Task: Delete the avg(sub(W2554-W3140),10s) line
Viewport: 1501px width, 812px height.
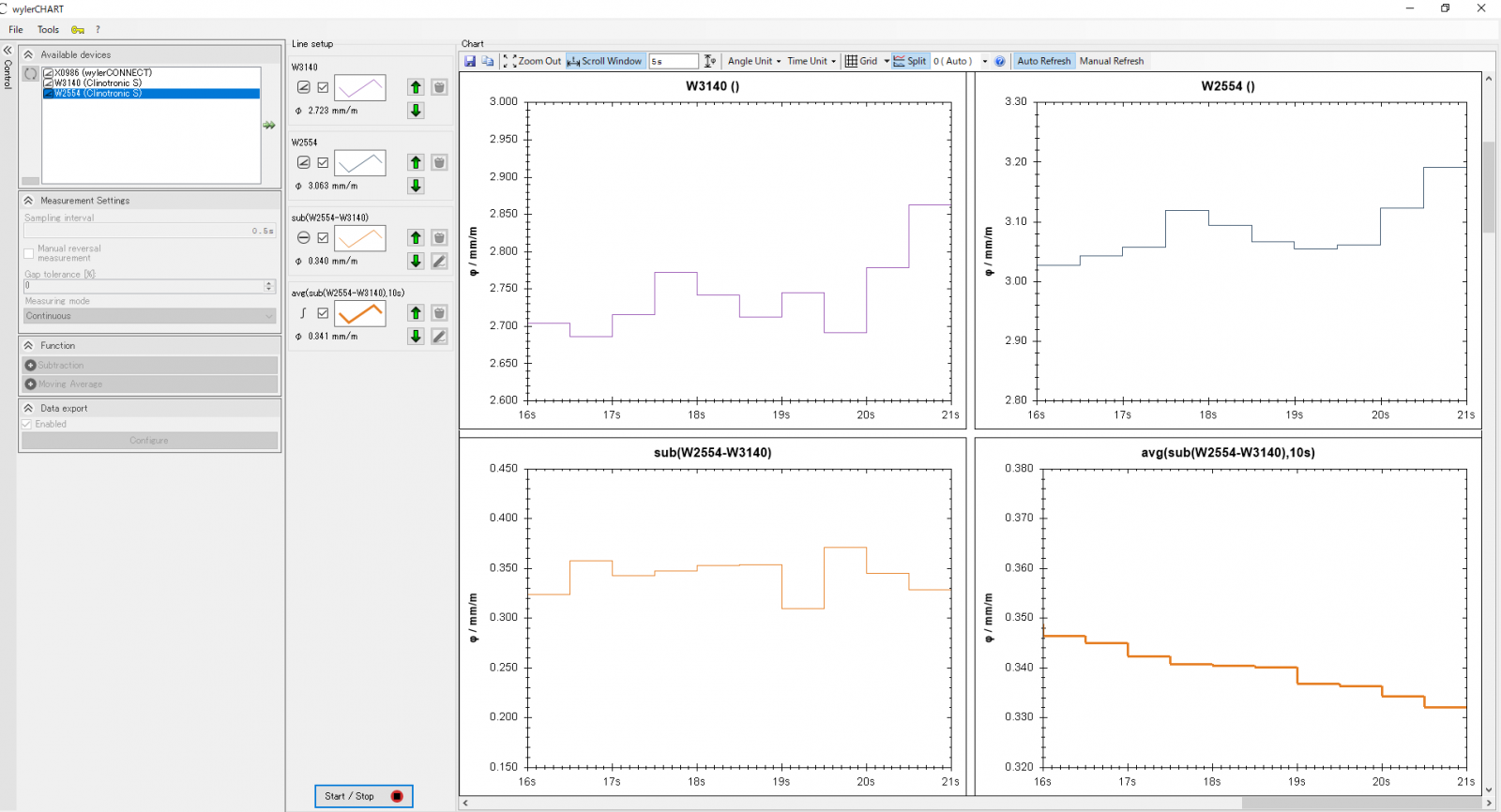Action: pos(439,313)
